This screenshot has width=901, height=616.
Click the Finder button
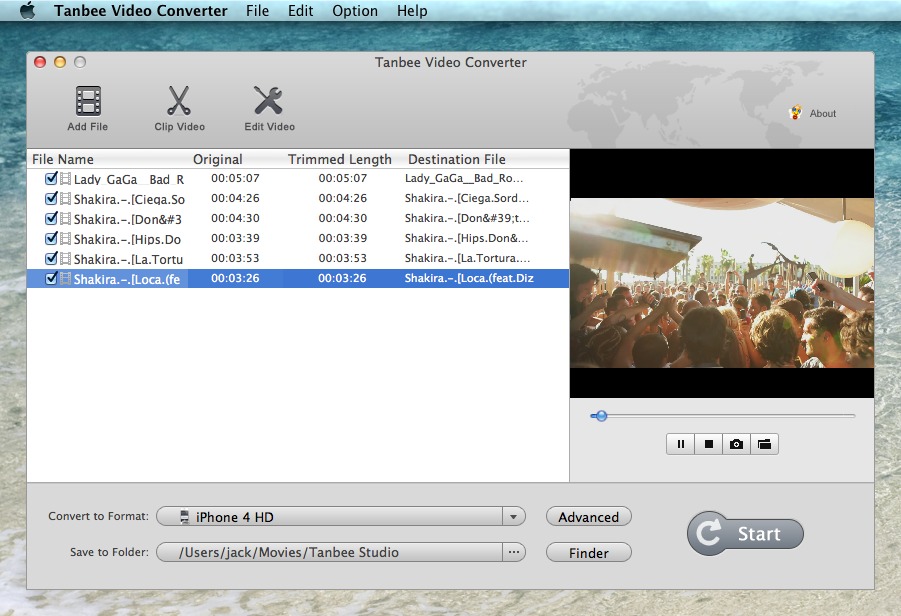tap(588, 553)
